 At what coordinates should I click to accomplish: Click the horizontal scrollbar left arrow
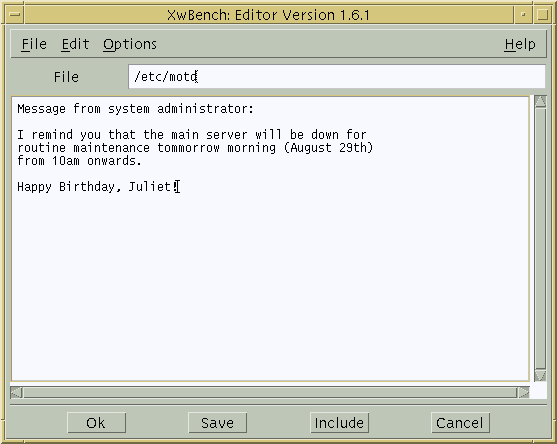click(x=16, y=392)
